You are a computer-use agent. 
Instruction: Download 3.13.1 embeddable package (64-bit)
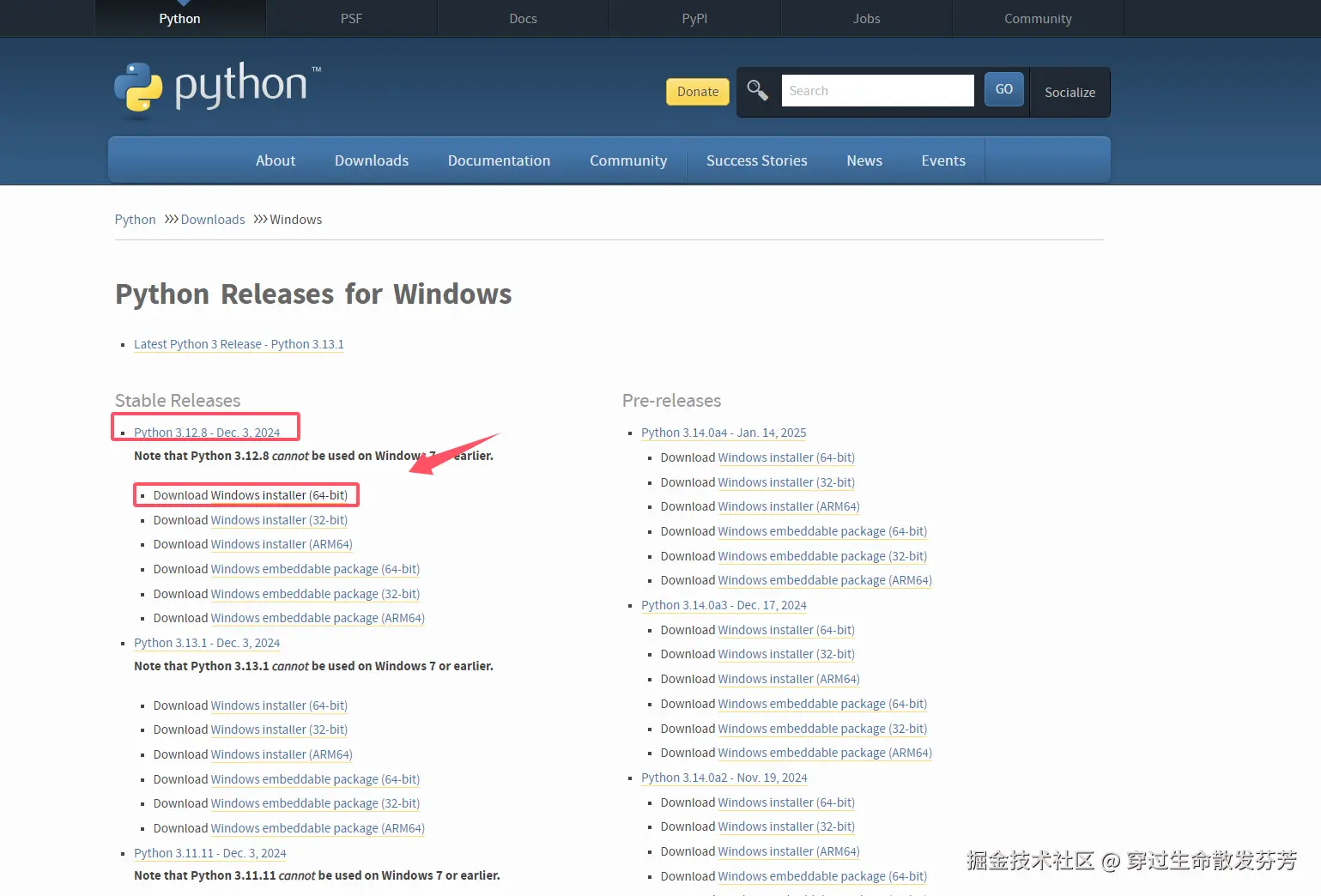[x=315, y=779]
